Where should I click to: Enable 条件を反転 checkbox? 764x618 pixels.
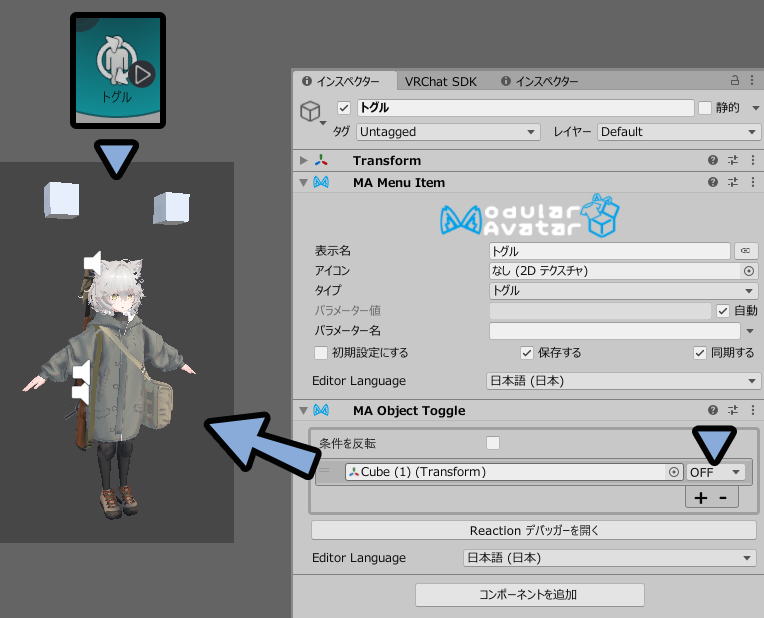(x=493, y=443)
